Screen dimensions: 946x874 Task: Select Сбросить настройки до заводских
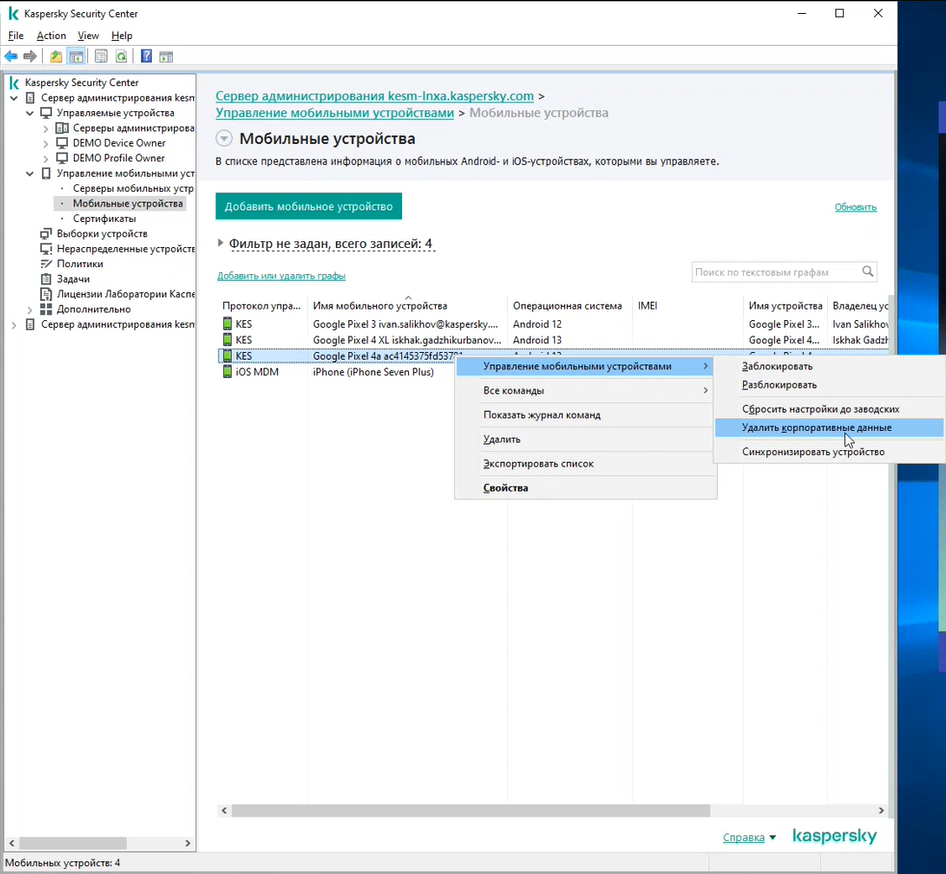click(x=829, y=409)
